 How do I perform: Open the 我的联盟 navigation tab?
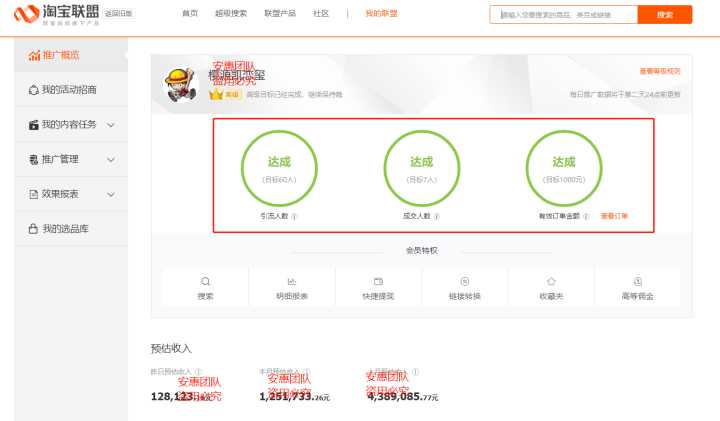pos(381,13)
